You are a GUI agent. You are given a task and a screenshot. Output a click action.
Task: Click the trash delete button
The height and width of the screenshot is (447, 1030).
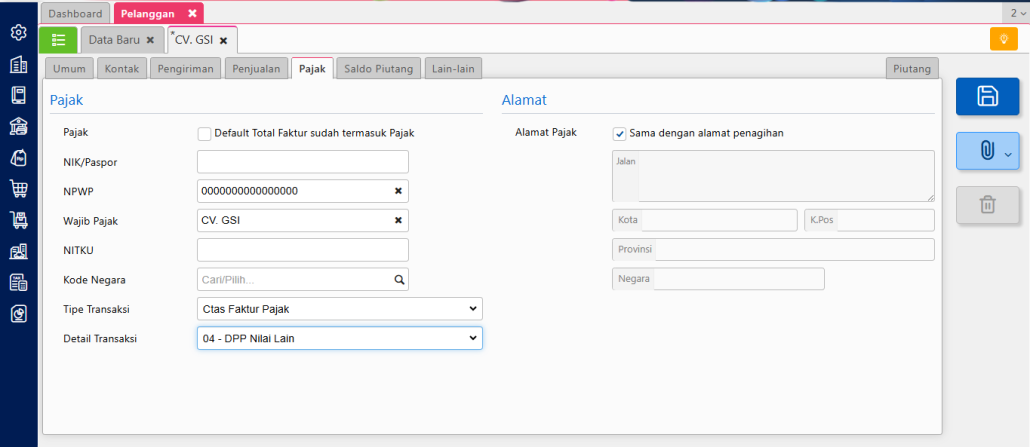tap(987, 205)
